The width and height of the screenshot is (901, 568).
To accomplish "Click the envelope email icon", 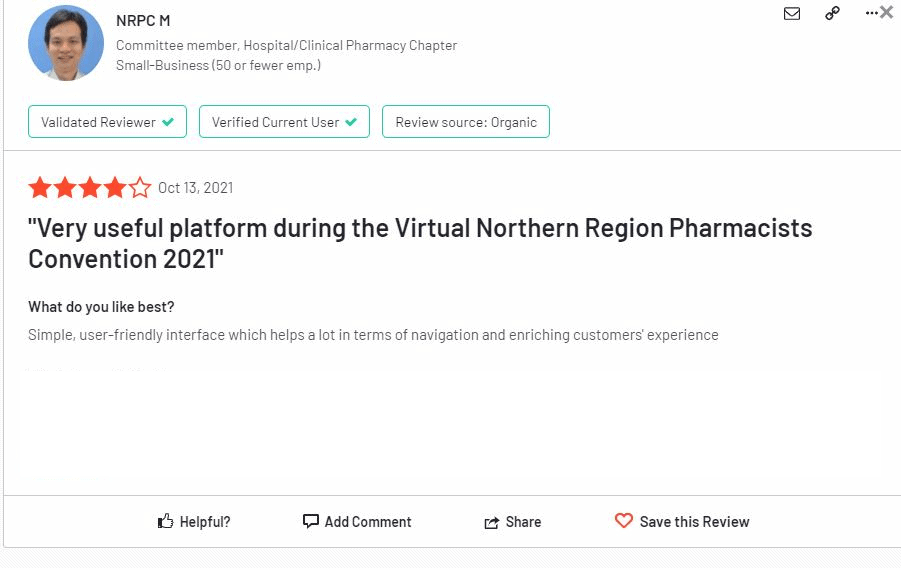I will tap(792, 13).
